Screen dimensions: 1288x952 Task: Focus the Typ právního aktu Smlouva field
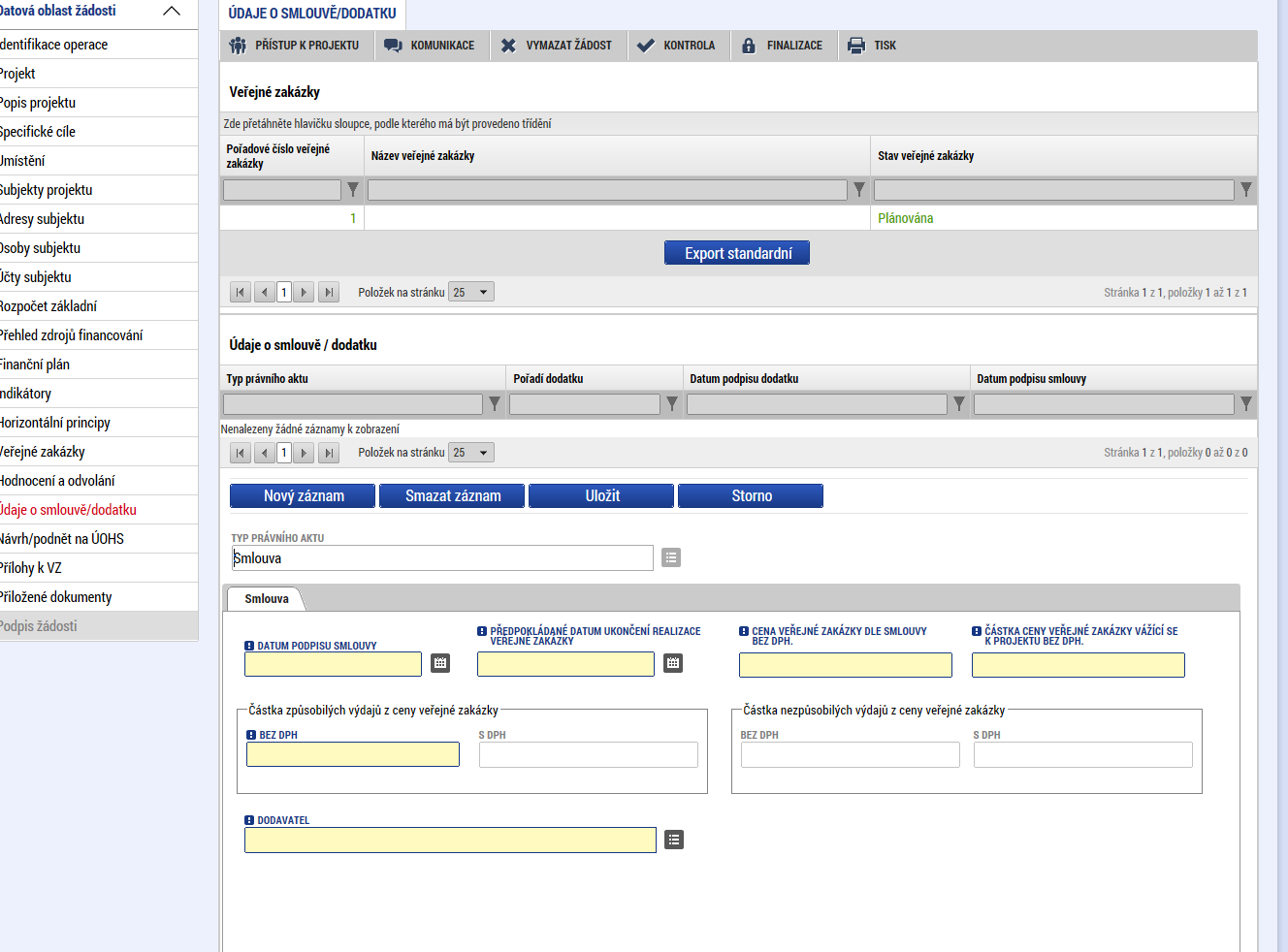(x=442, y=557)
